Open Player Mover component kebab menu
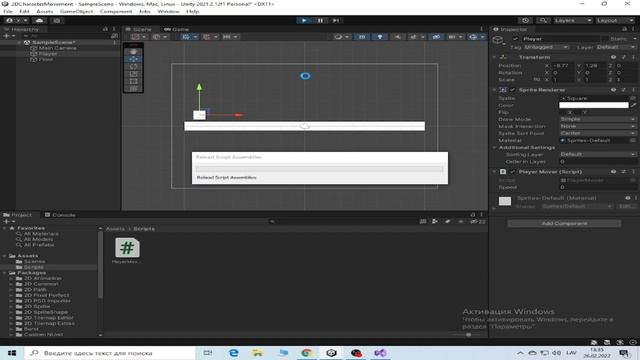Viewport: 640px width, 360px height. [x=633, y=172]
